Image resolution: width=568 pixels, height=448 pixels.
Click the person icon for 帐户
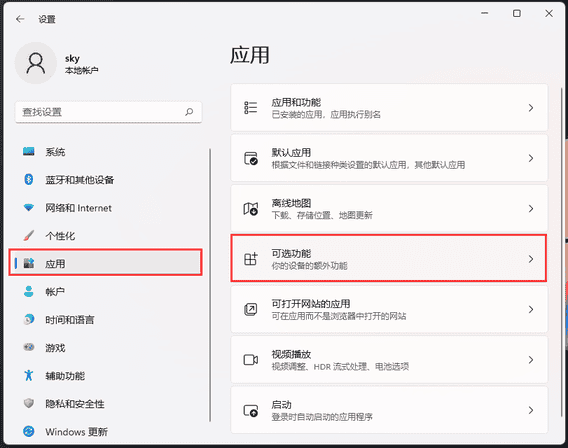29,291
